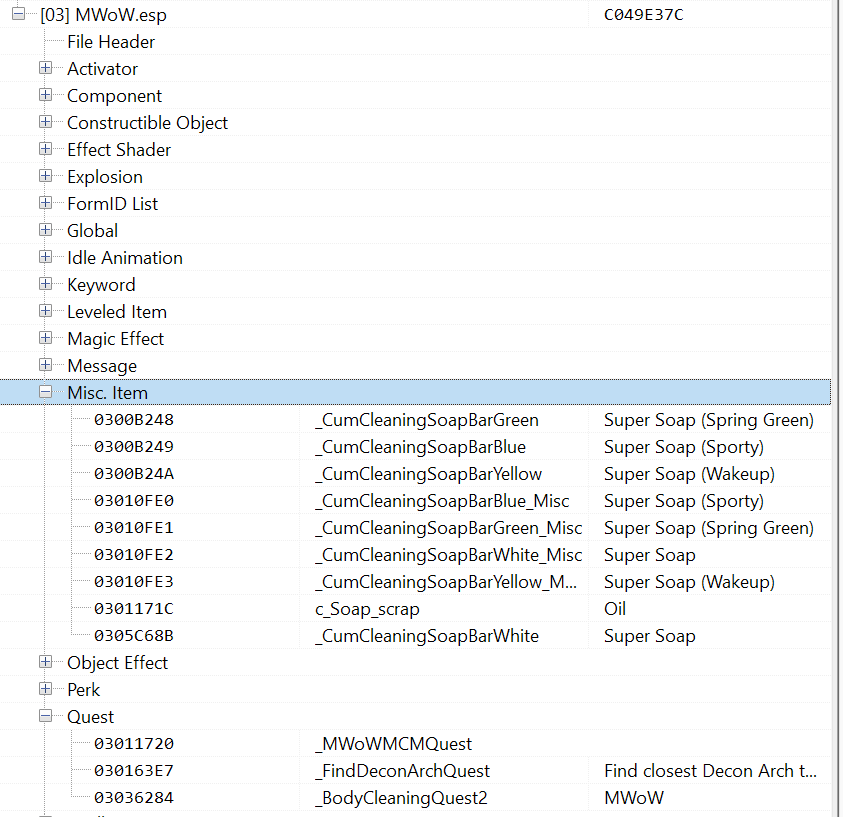Select the Object Effect label
Viewport: 843px width, 817px height.
(117, 663)
